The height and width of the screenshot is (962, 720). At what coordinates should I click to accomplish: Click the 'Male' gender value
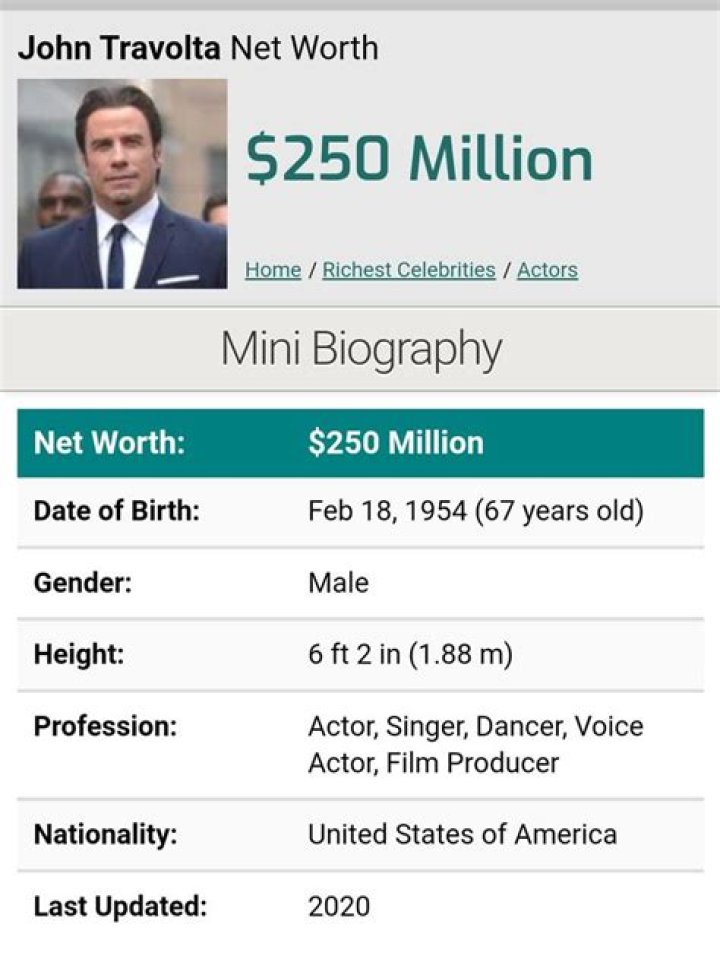(338, 583)
